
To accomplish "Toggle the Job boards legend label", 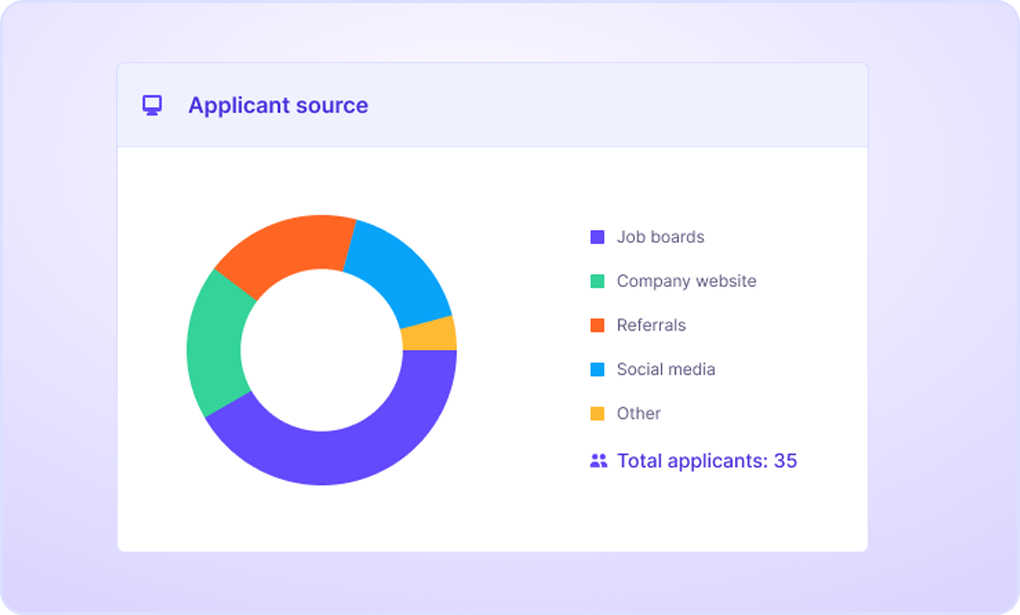I will pyautogui.click(x=660, y=237).
